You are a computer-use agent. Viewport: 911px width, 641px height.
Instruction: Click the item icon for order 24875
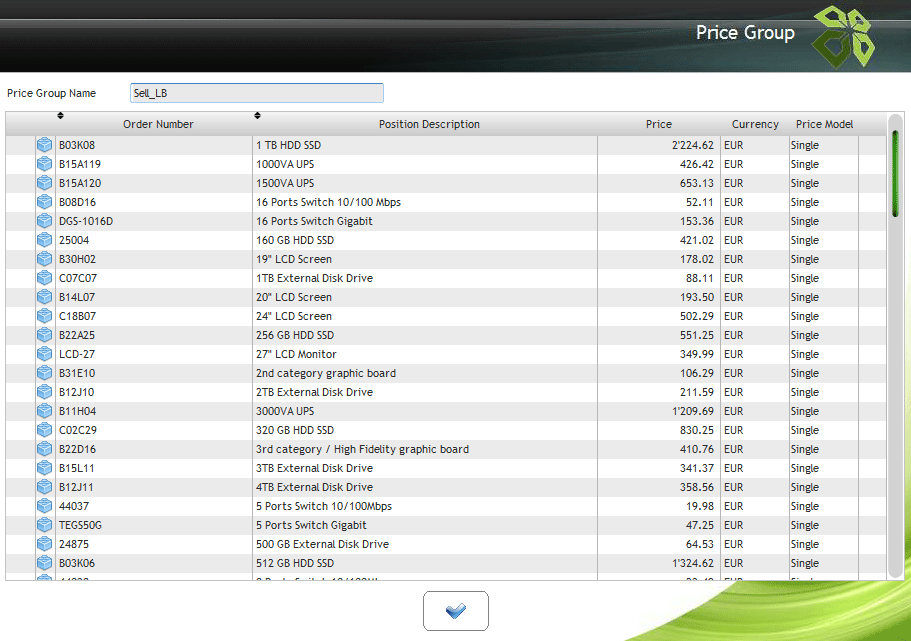pos(44,544)
